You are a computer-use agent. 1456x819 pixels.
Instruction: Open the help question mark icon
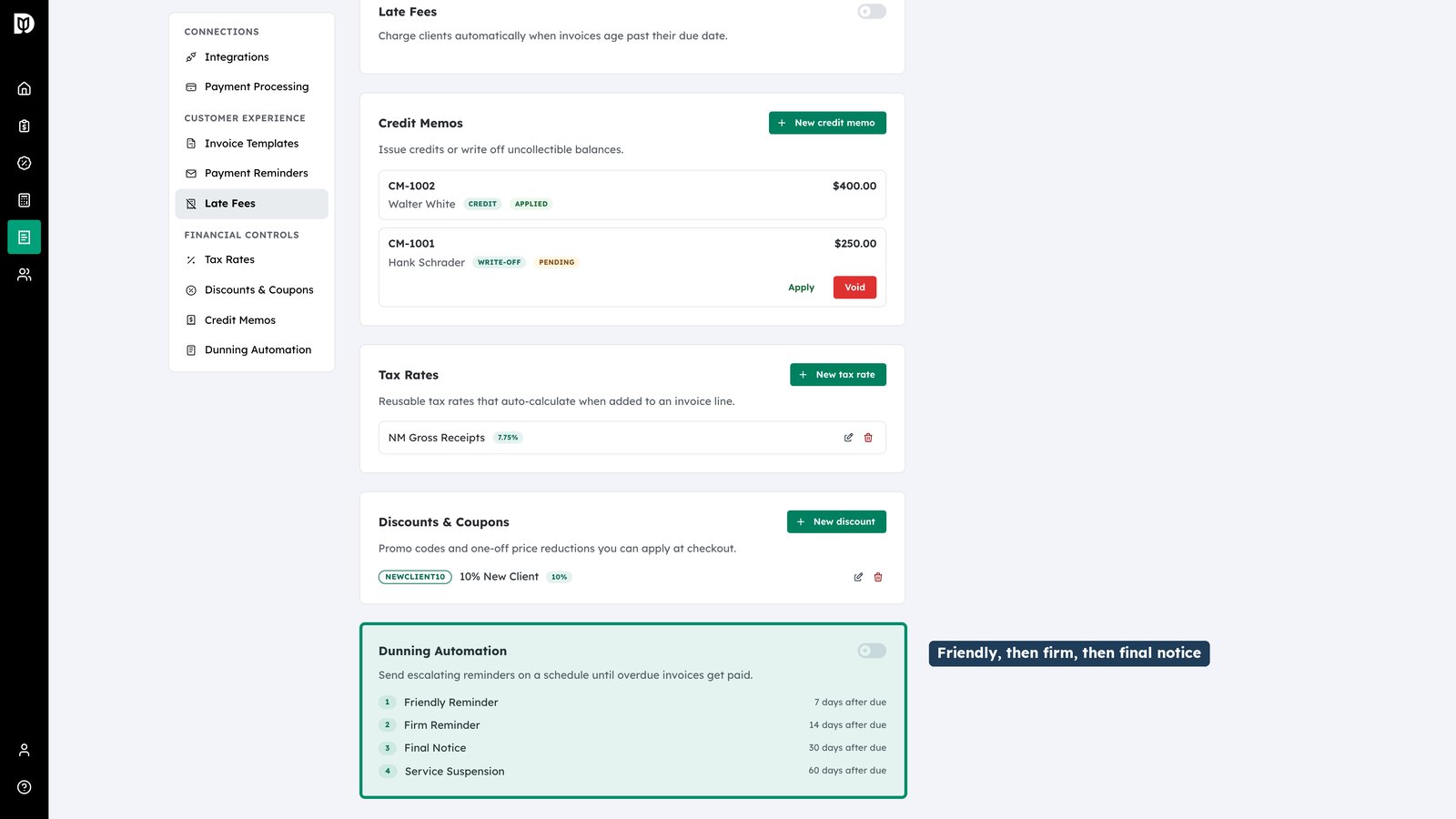[25, 787]
